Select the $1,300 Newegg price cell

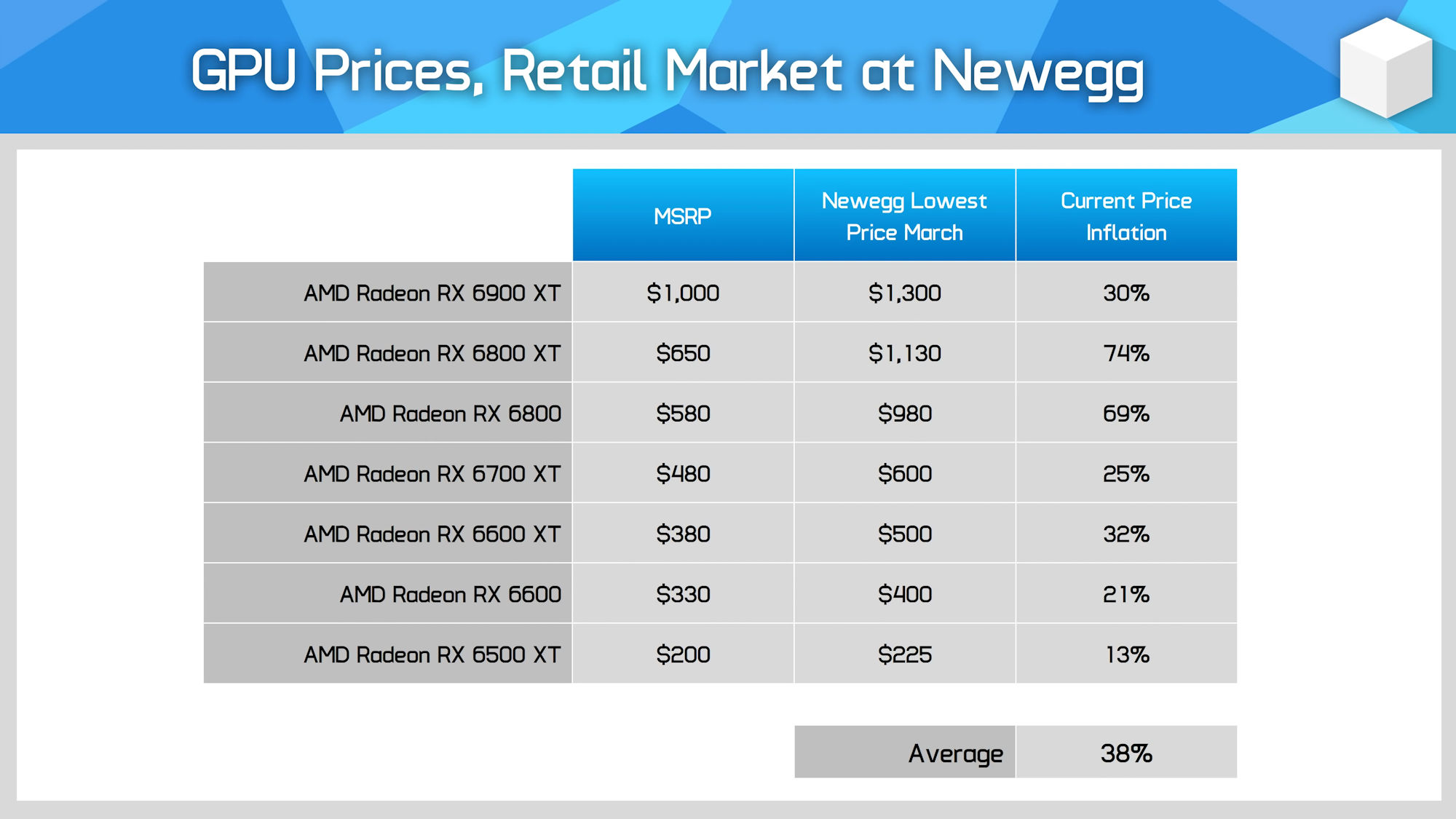tap(904, 293)
